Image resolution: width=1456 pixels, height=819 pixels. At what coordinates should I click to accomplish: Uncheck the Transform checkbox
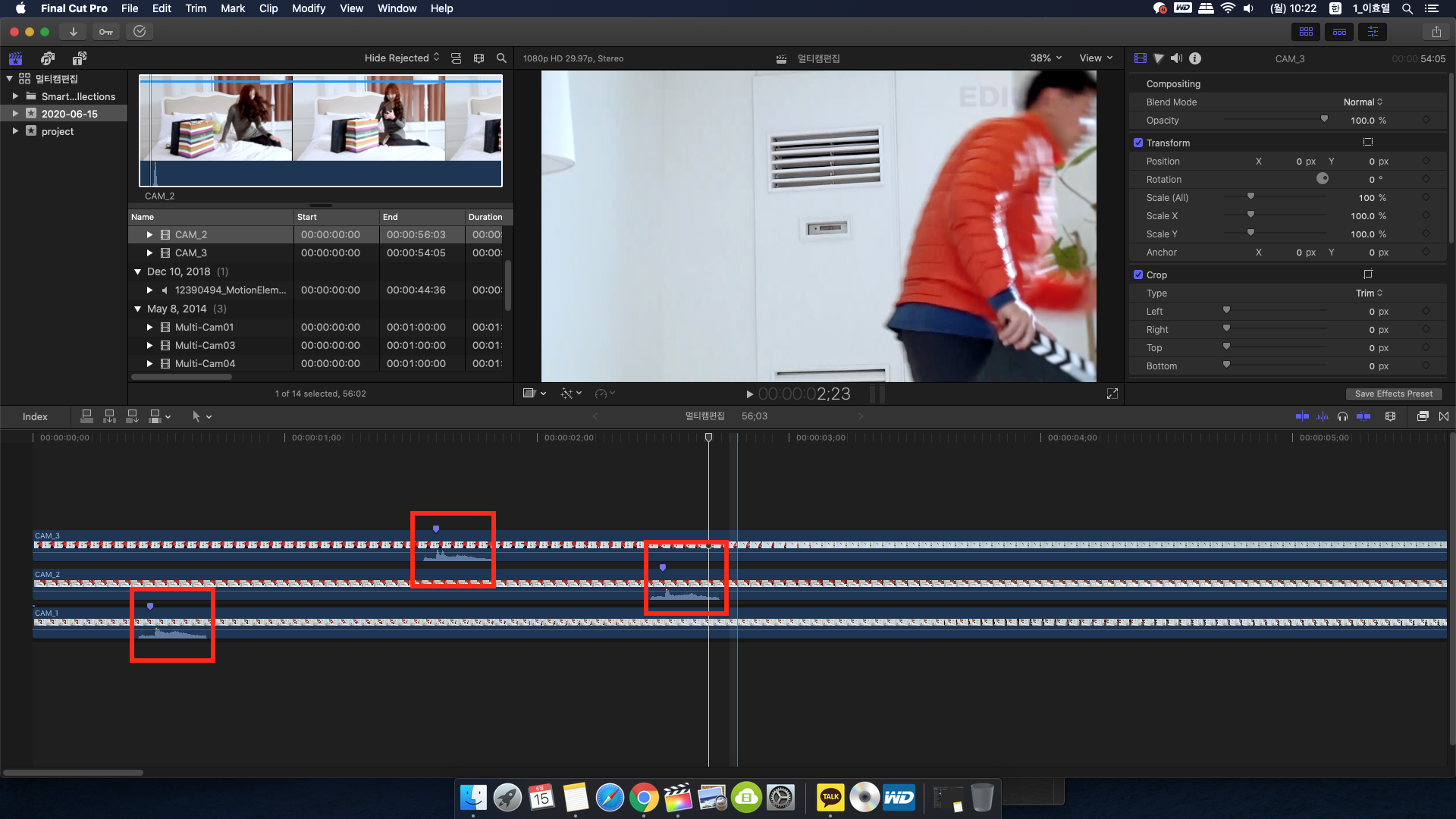[x=1138, y=143]
